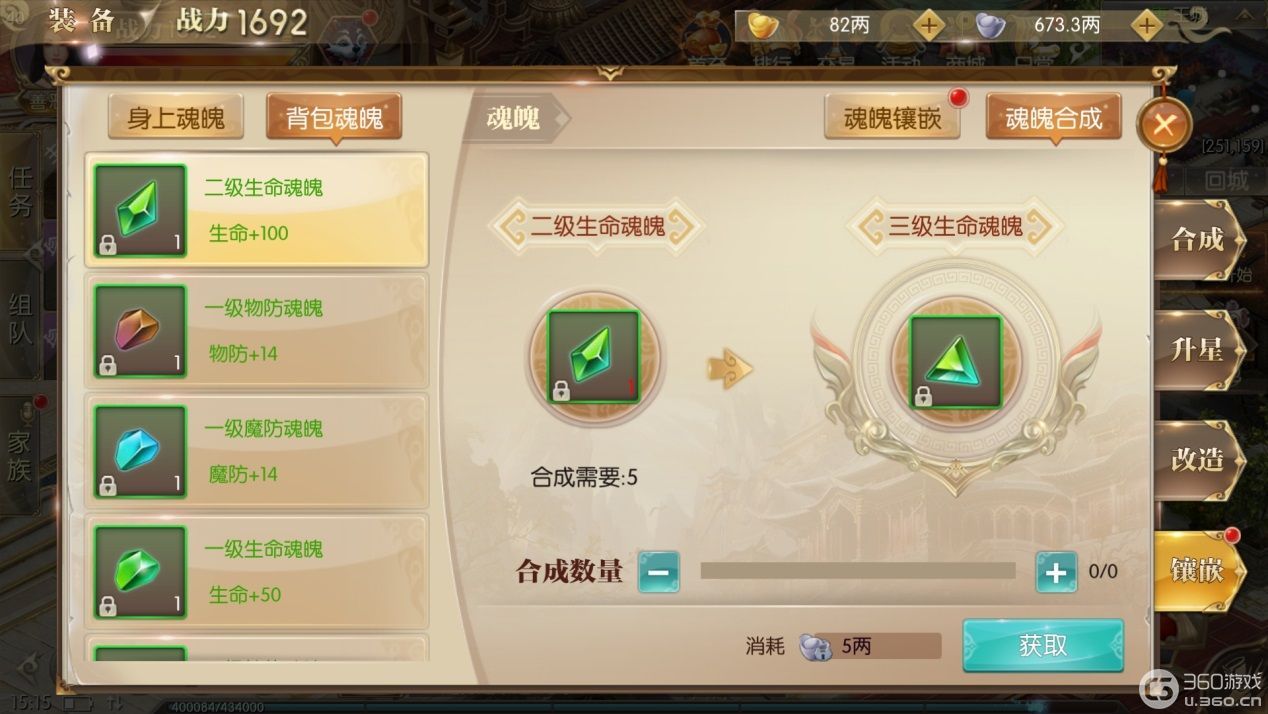
Task: Select the 一级物防魂魄 brown gem icon
Action: click(140, 331)
